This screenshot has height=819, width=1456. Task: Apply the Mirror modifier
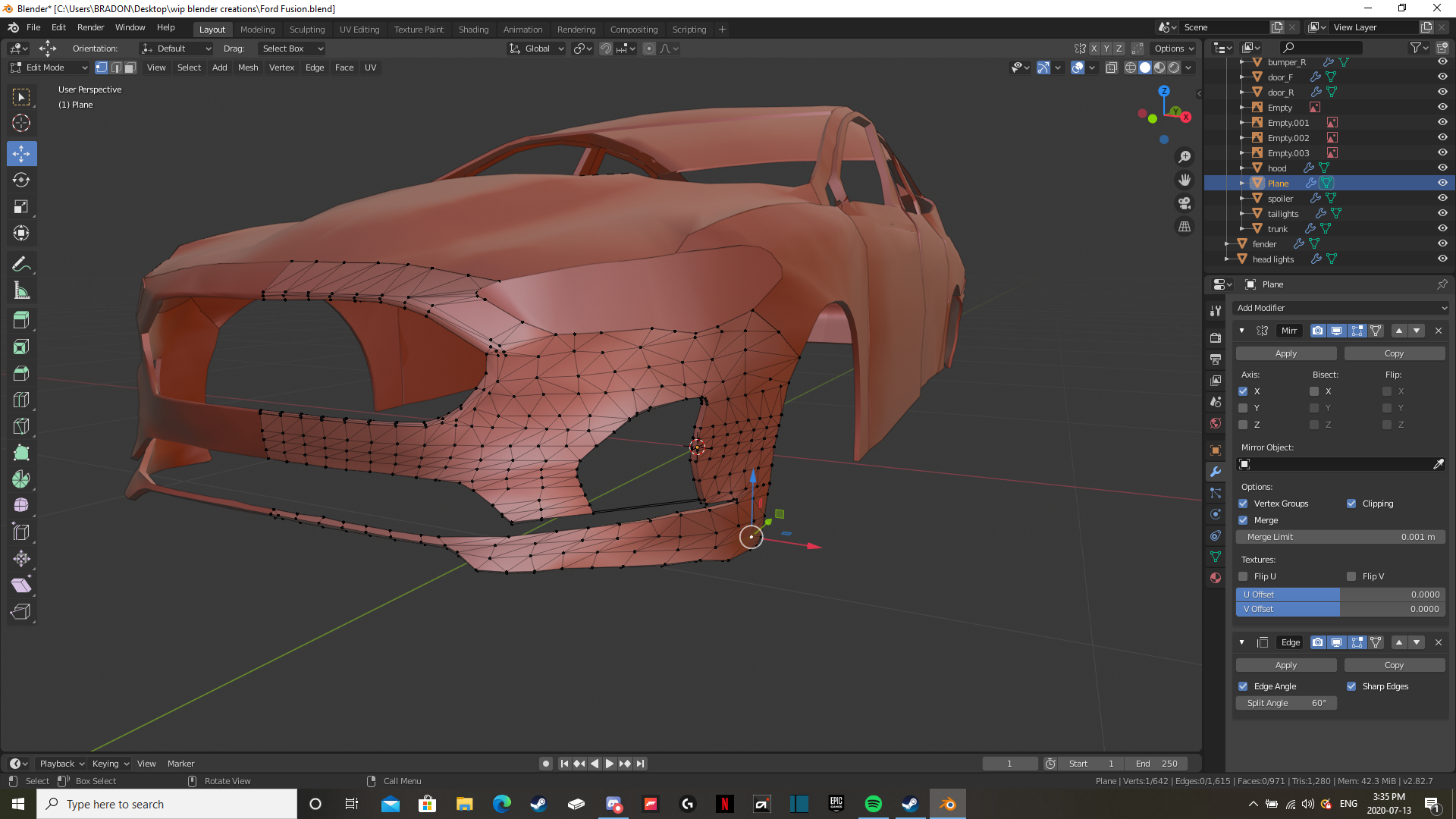coord(1286,353)
